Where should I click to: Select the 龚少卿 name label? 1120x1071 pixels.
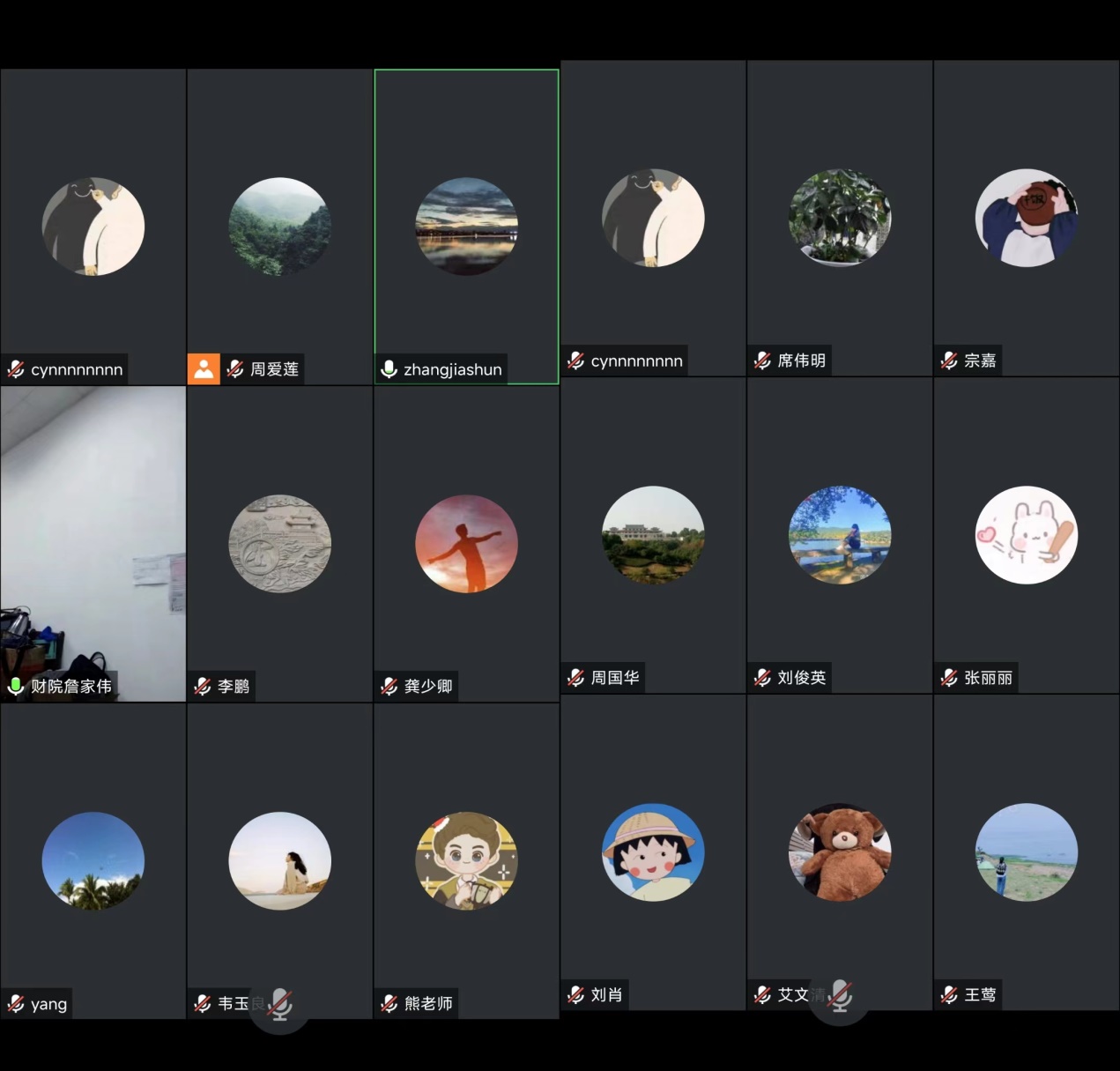click(x=428, y=687)
